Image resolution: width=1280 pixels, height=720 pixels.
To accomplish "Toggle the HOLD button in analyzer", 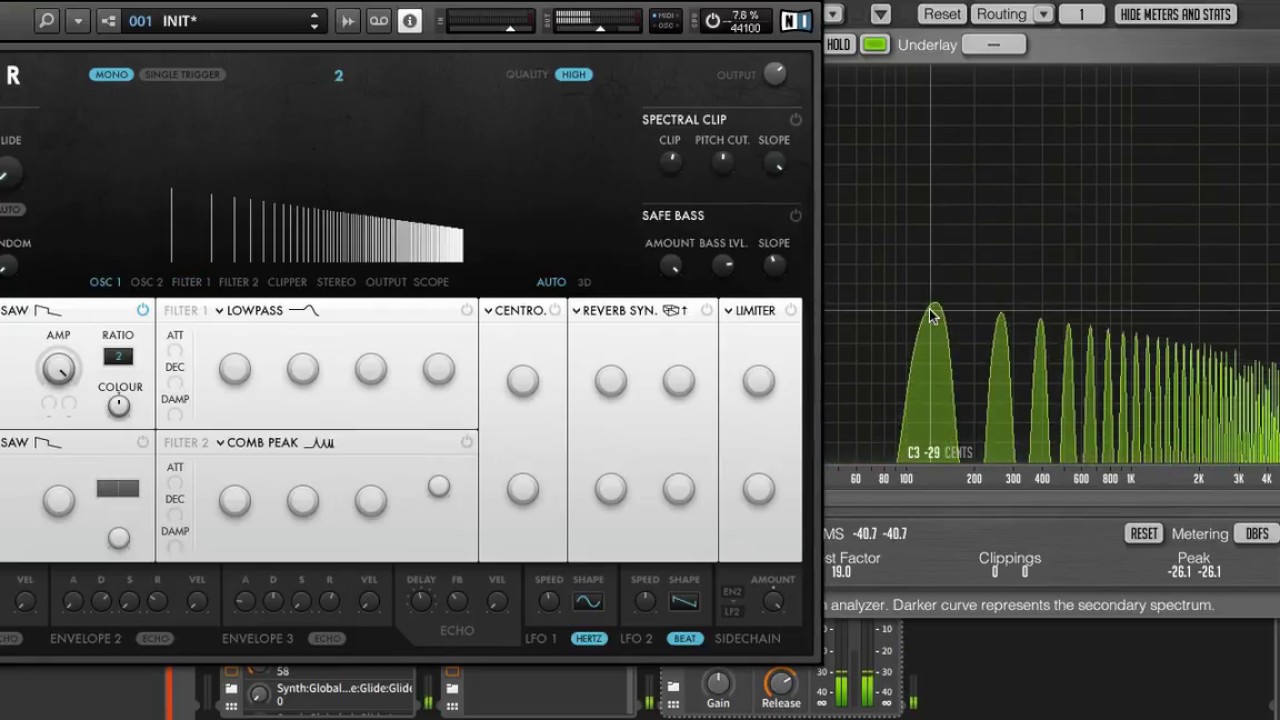I will (839, 45).
